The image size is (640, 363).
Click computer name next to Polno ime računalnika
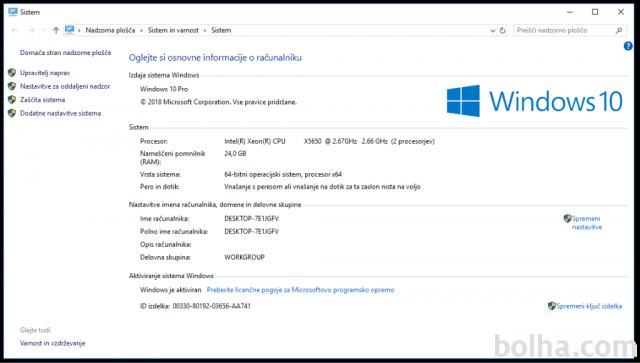click(x=251, y=232)
